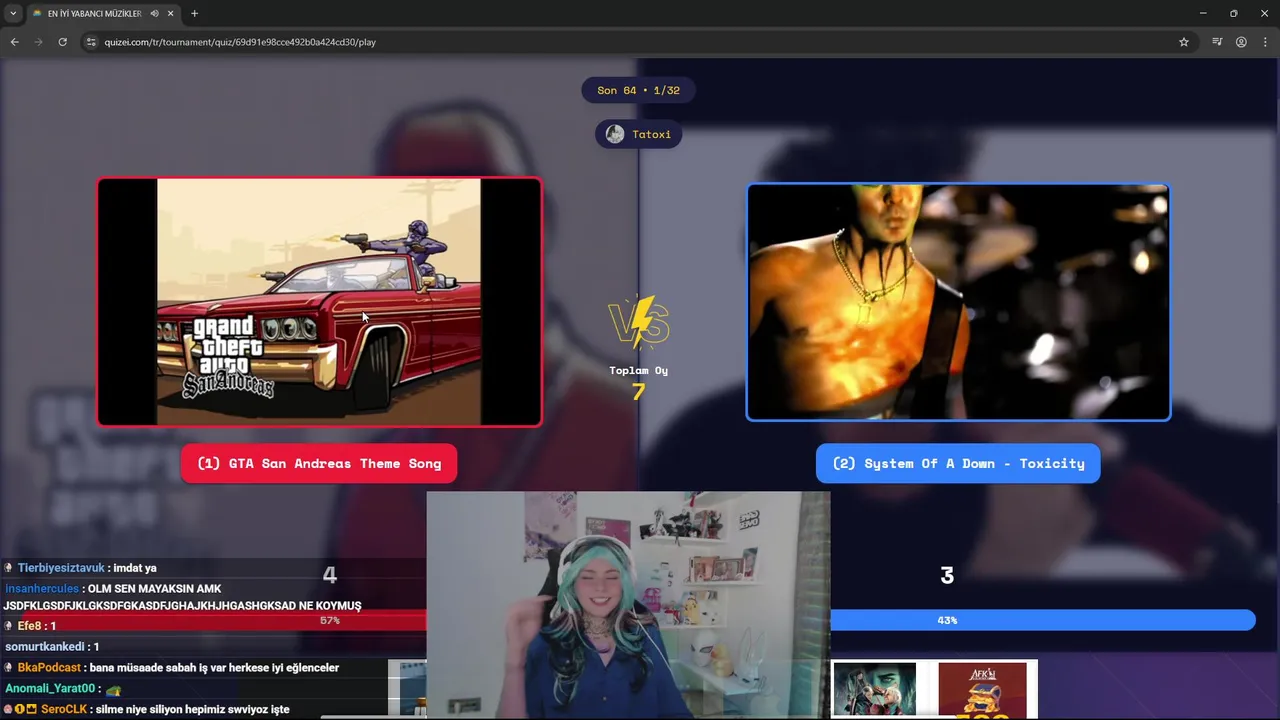Viewport: 1280px width, 720px height.
Task: Bookmark this page with the star icon
Action: click(x=1184, y=42)
